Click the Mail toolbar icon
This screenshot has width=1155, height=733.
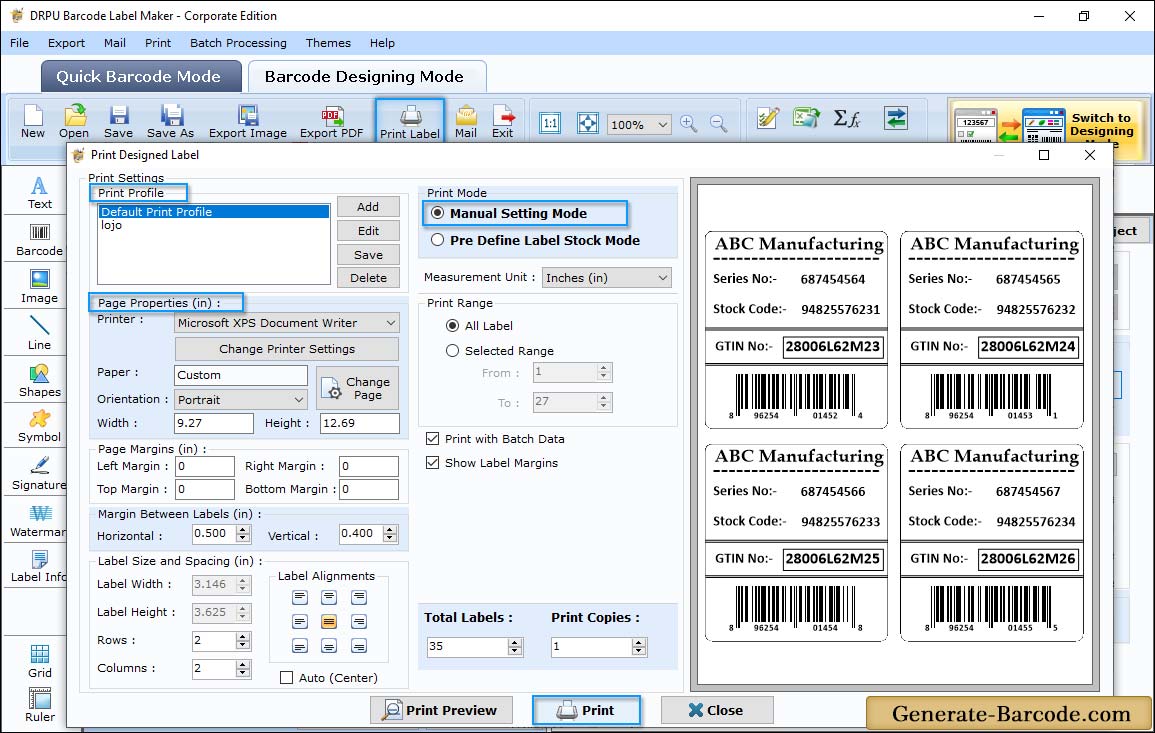tap(466, 122)
